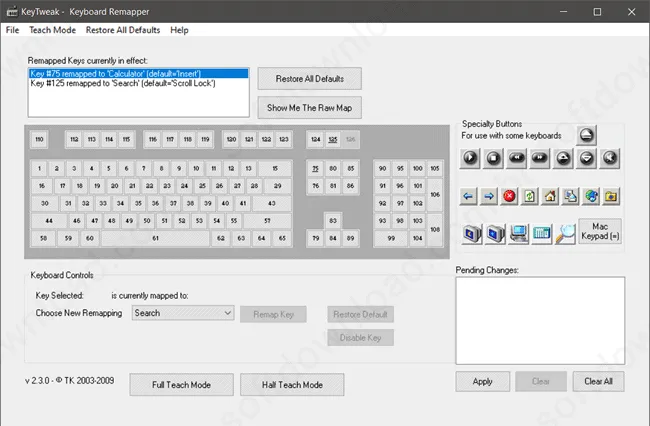Click Show Me The Raw Map
This screenshot has height=426, width=650.
pos(310,108)
